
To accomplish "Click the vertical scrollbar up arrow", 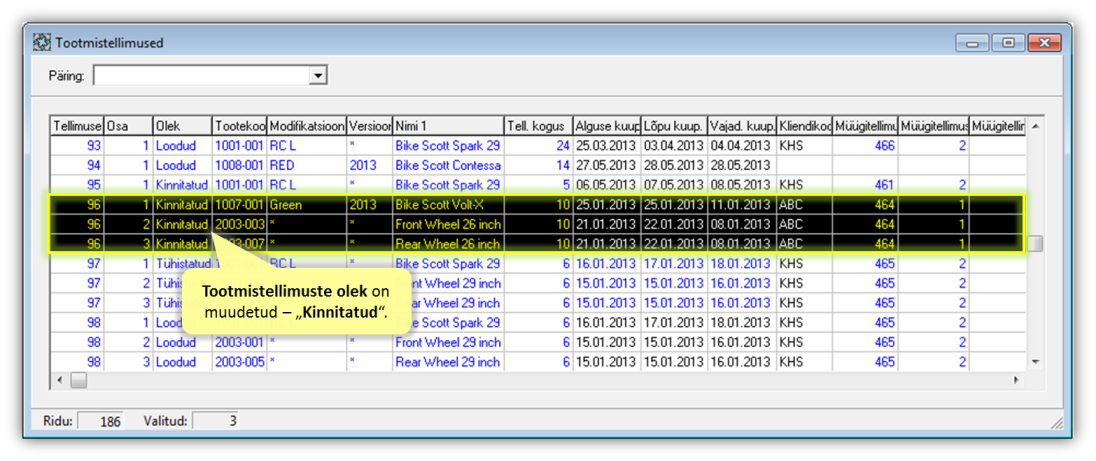I will [1035, 126].
